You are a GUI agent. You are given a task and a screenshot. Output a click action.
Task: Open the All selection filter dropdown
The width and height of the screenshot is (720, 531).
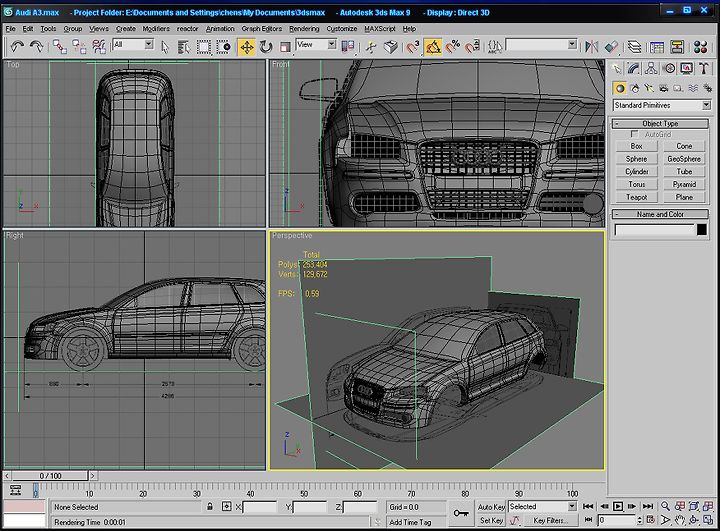pyautogui.click(x=133, y=45)
